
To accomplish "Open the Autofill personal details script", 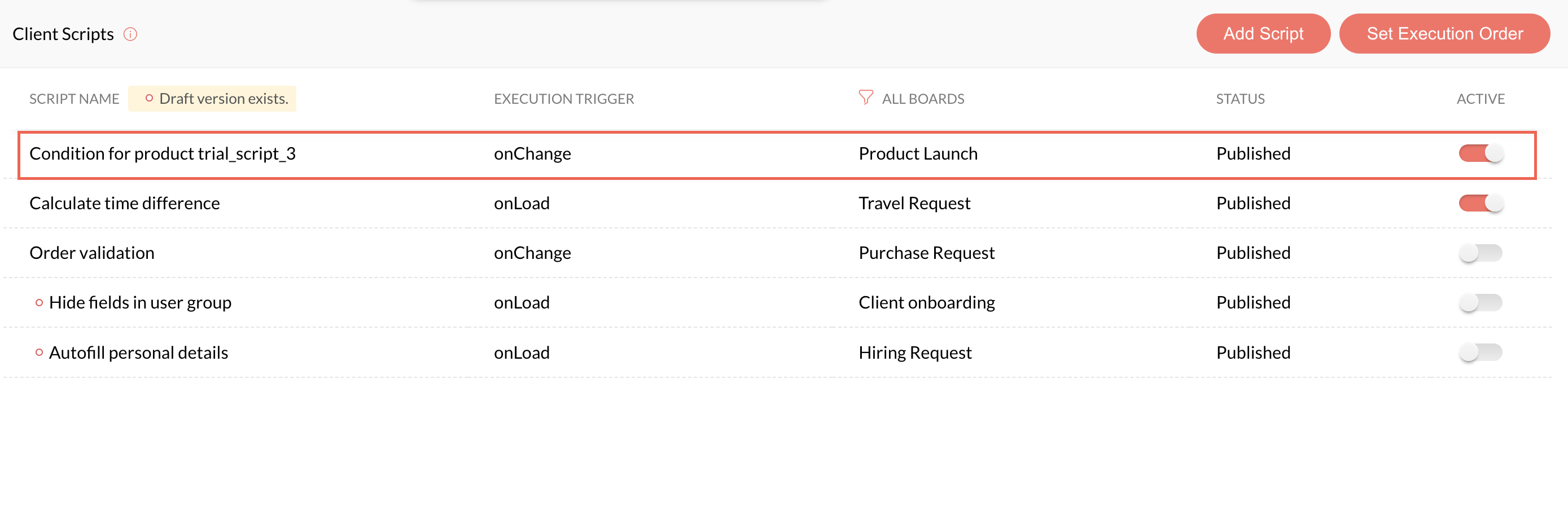I will [138, 352].
